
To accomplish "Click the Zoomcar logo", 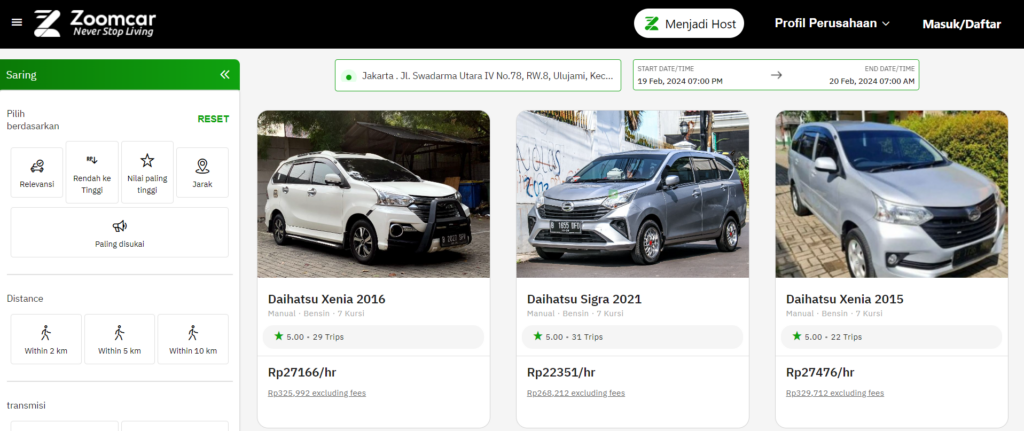I will pos(95,23).
